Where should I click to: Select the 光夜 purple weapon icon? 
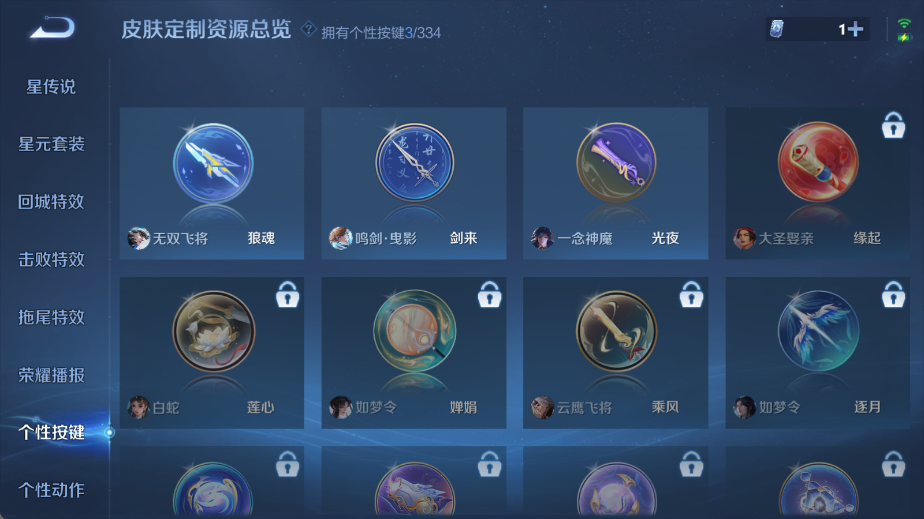pos(616,163)
